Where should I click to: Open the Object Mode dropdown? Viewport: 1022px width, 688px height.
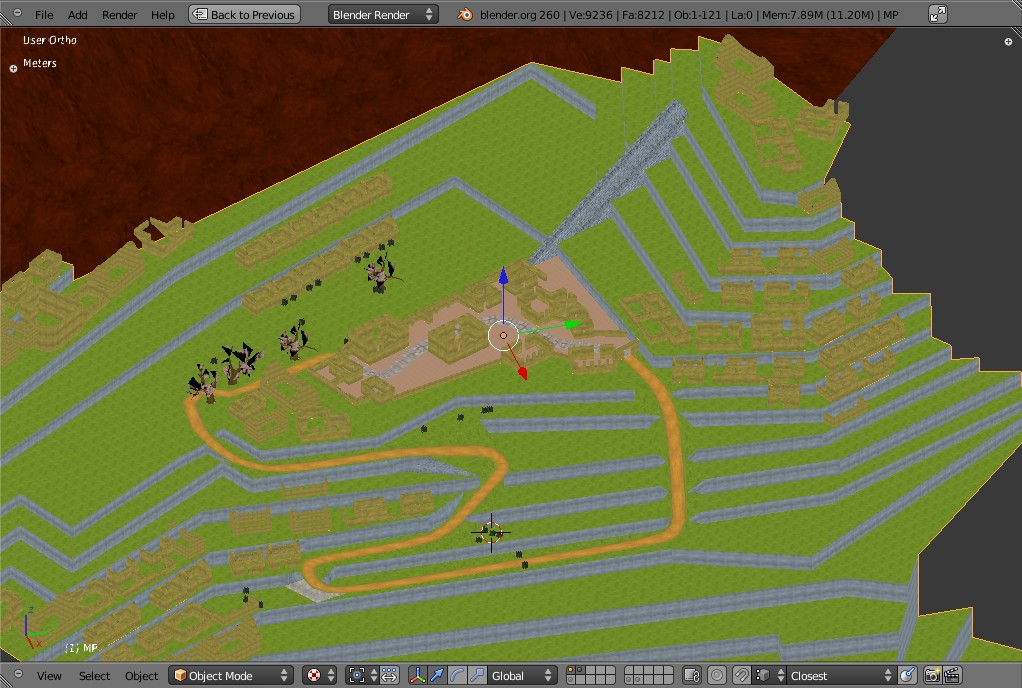231,676
